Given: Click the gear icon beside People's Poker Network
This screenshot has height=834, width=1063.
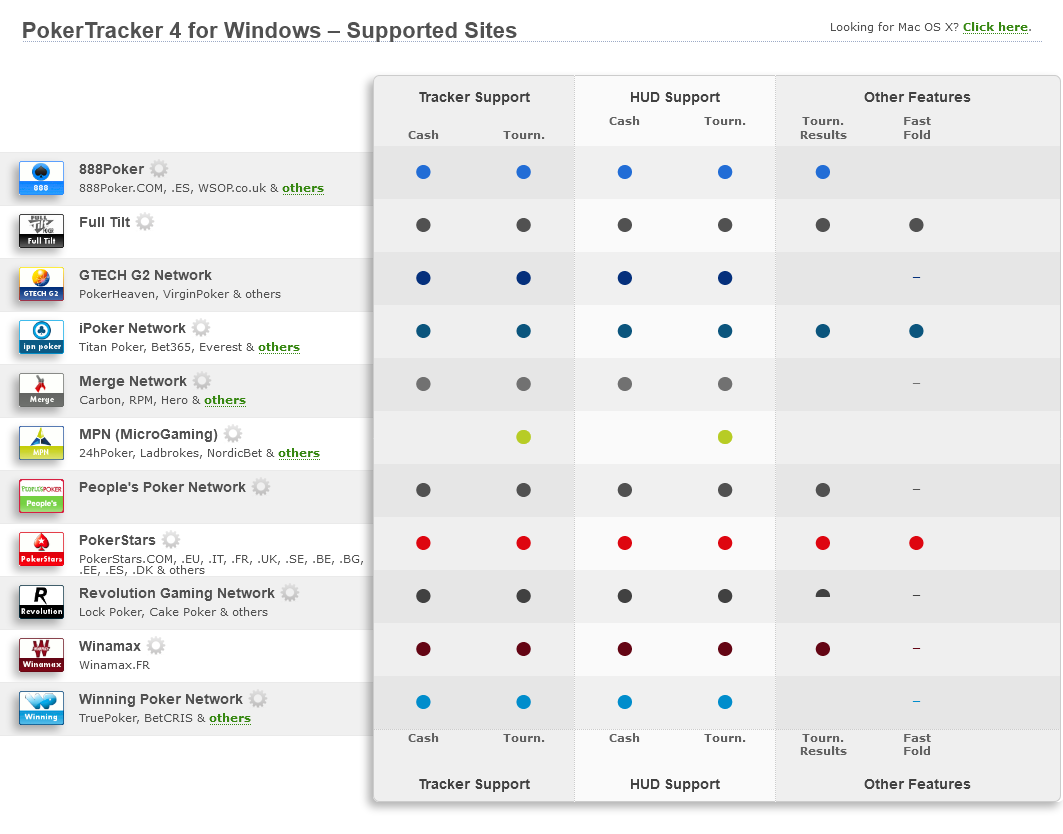Looking at the screenshot, I should (261, 486).
